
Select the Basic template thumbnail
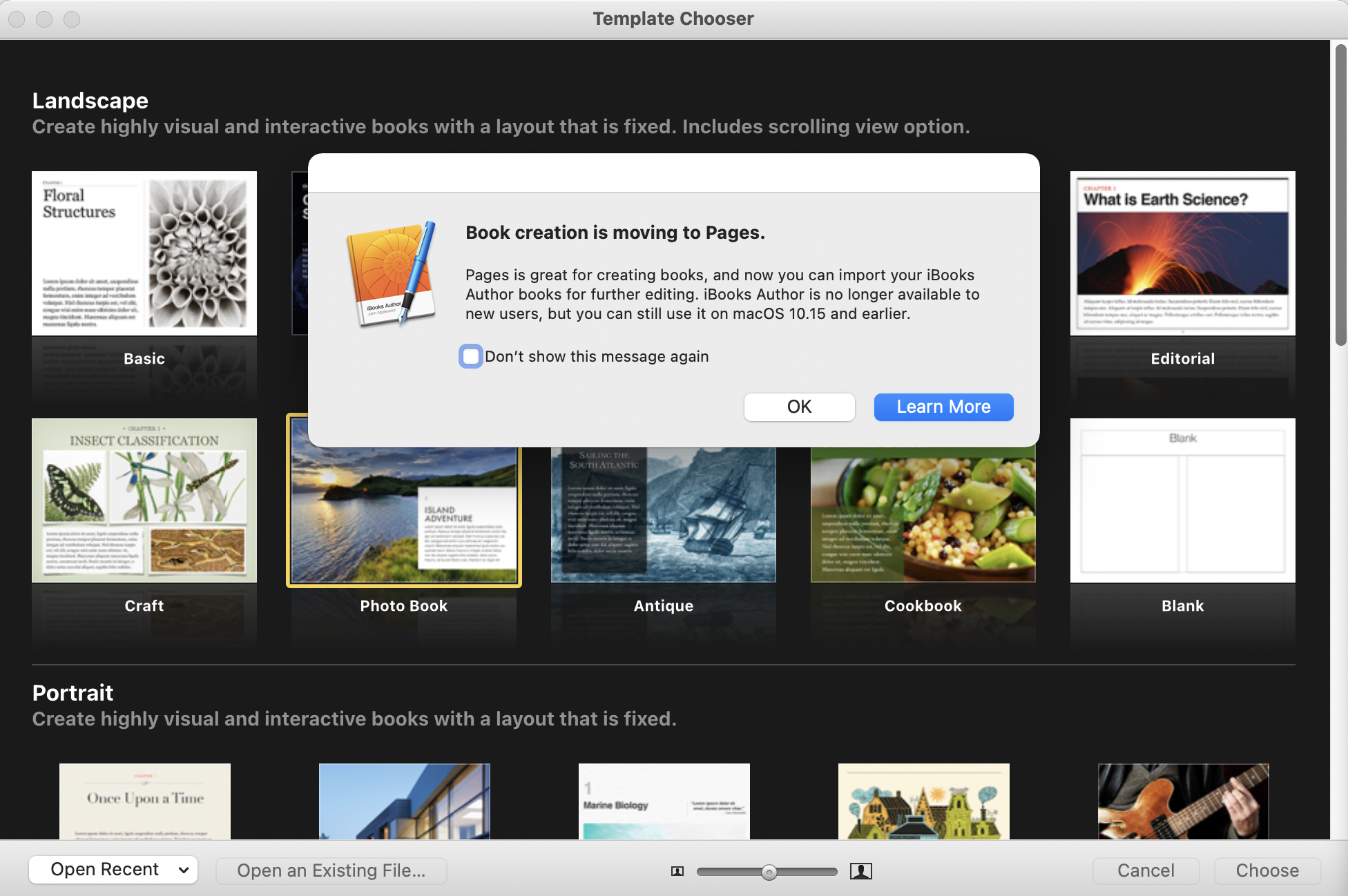pos(144,253)
